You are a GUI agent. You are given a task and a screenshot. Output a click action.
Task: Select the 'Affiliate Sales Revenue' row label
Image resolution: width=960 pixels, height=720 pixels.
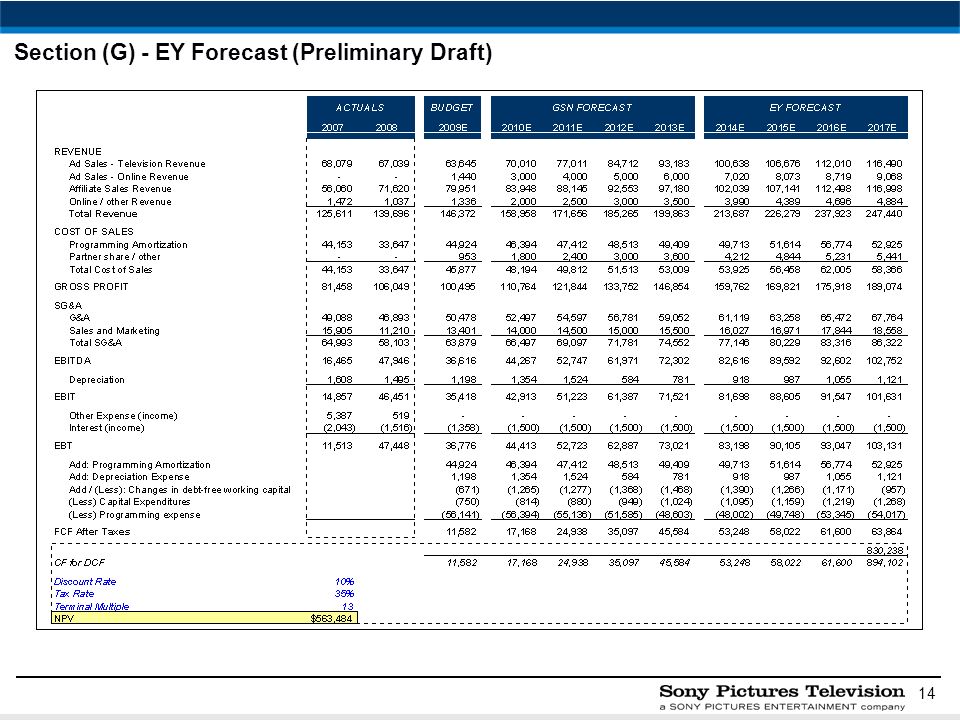click(120, 189)
